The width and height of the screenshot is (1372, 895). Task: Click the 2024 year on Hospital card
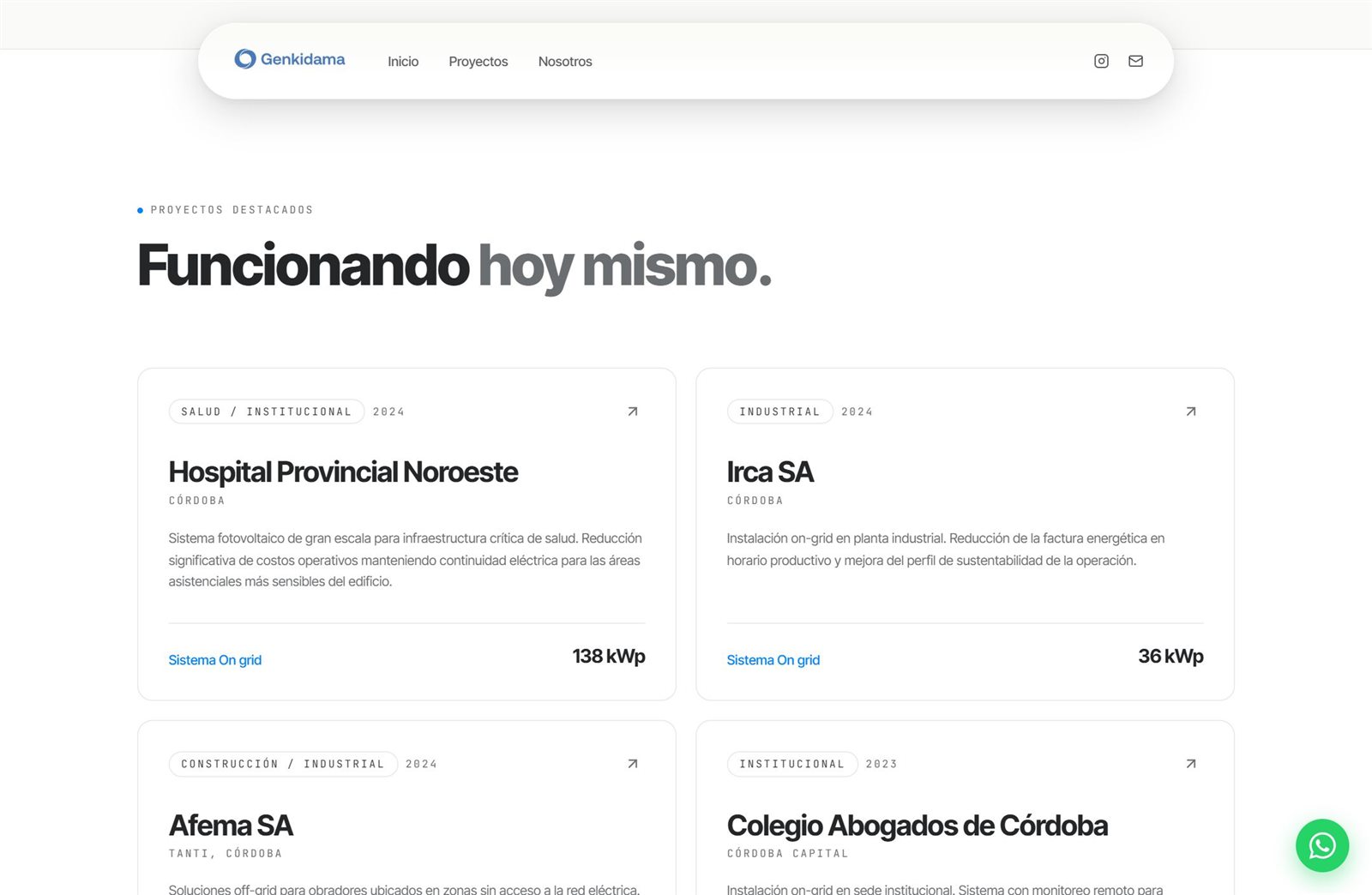coord(388,411)
